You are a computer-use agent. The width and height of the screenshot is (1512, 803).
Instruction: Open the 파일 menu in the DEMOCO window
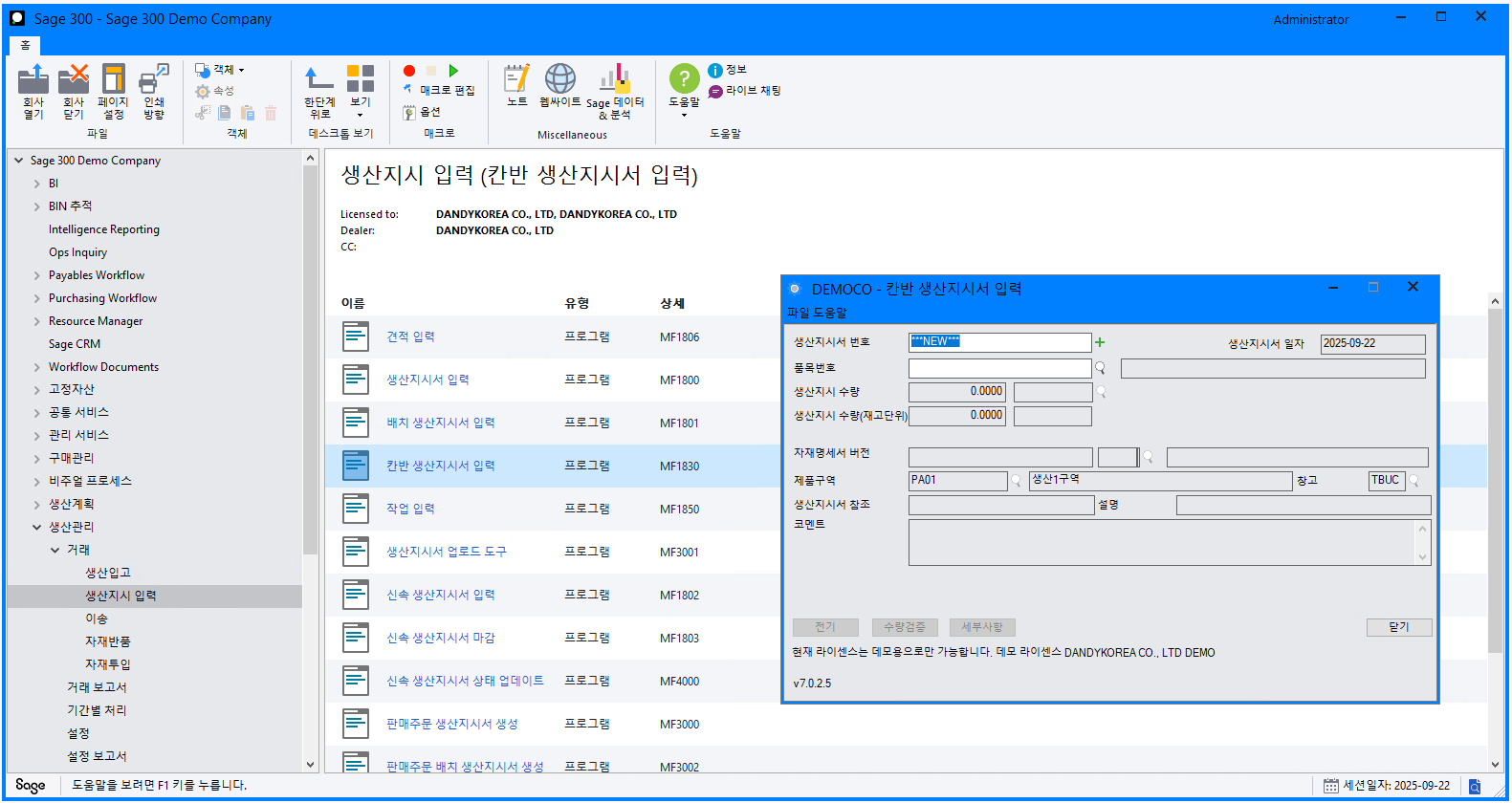tap(798, 313)
